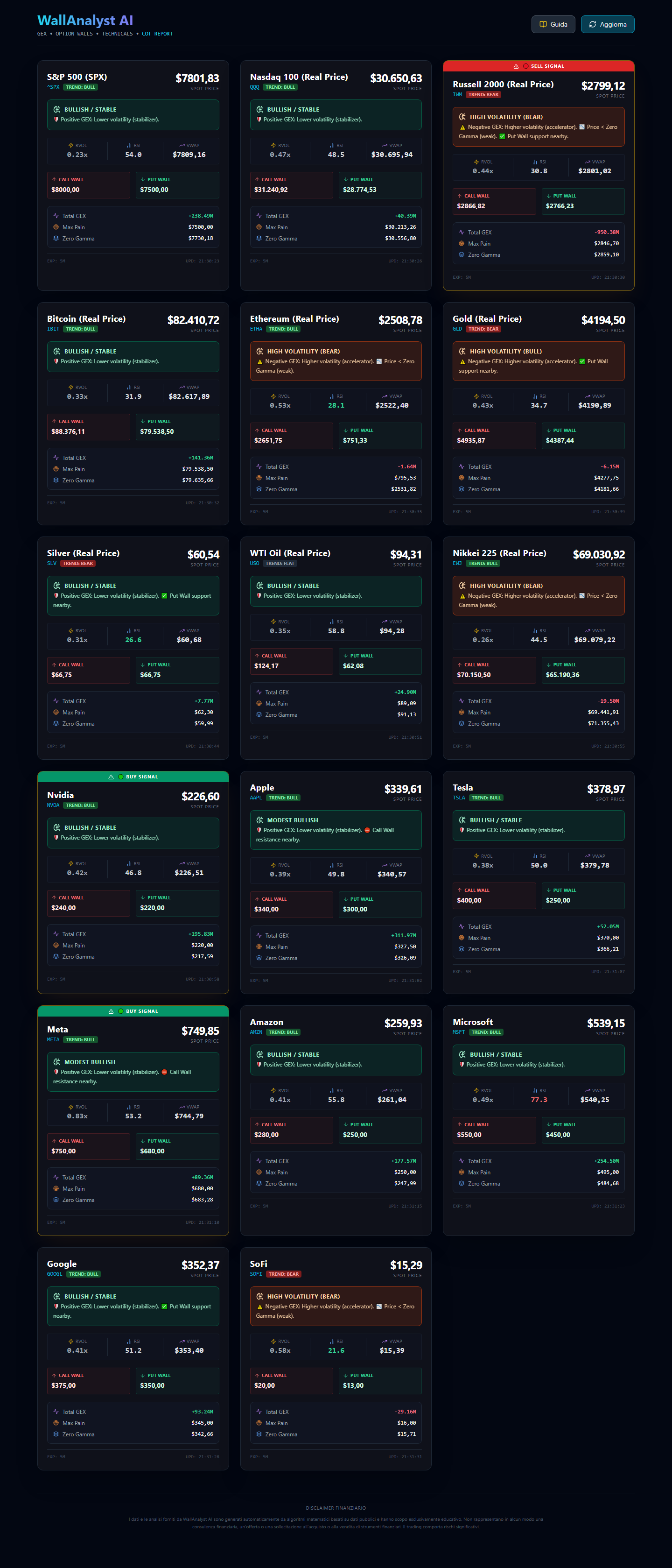
Task: Click the WallAnalyst AI logo title
Action: coord(85,21)
